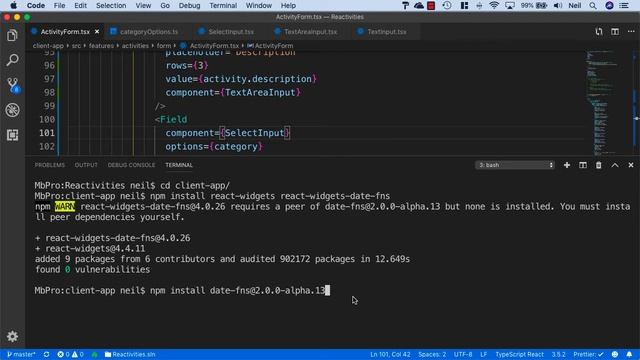Split the terminal panel

[x=582, y=165]
